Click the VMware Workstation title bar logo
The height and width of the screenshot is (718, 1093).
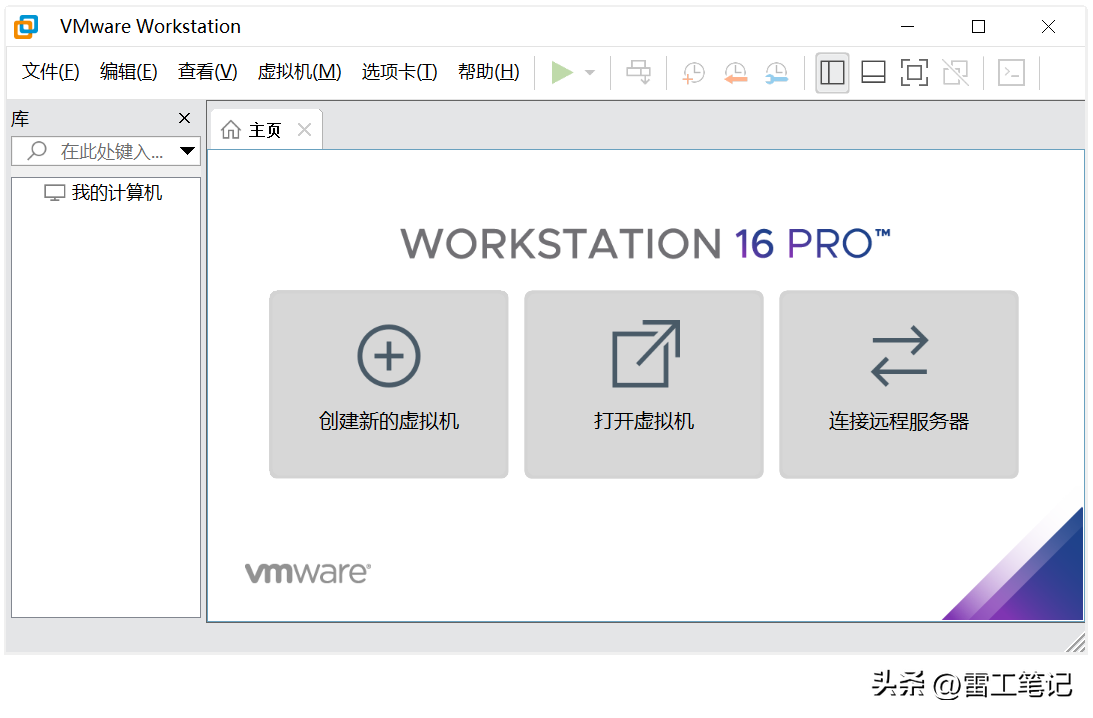click(25, 26)
